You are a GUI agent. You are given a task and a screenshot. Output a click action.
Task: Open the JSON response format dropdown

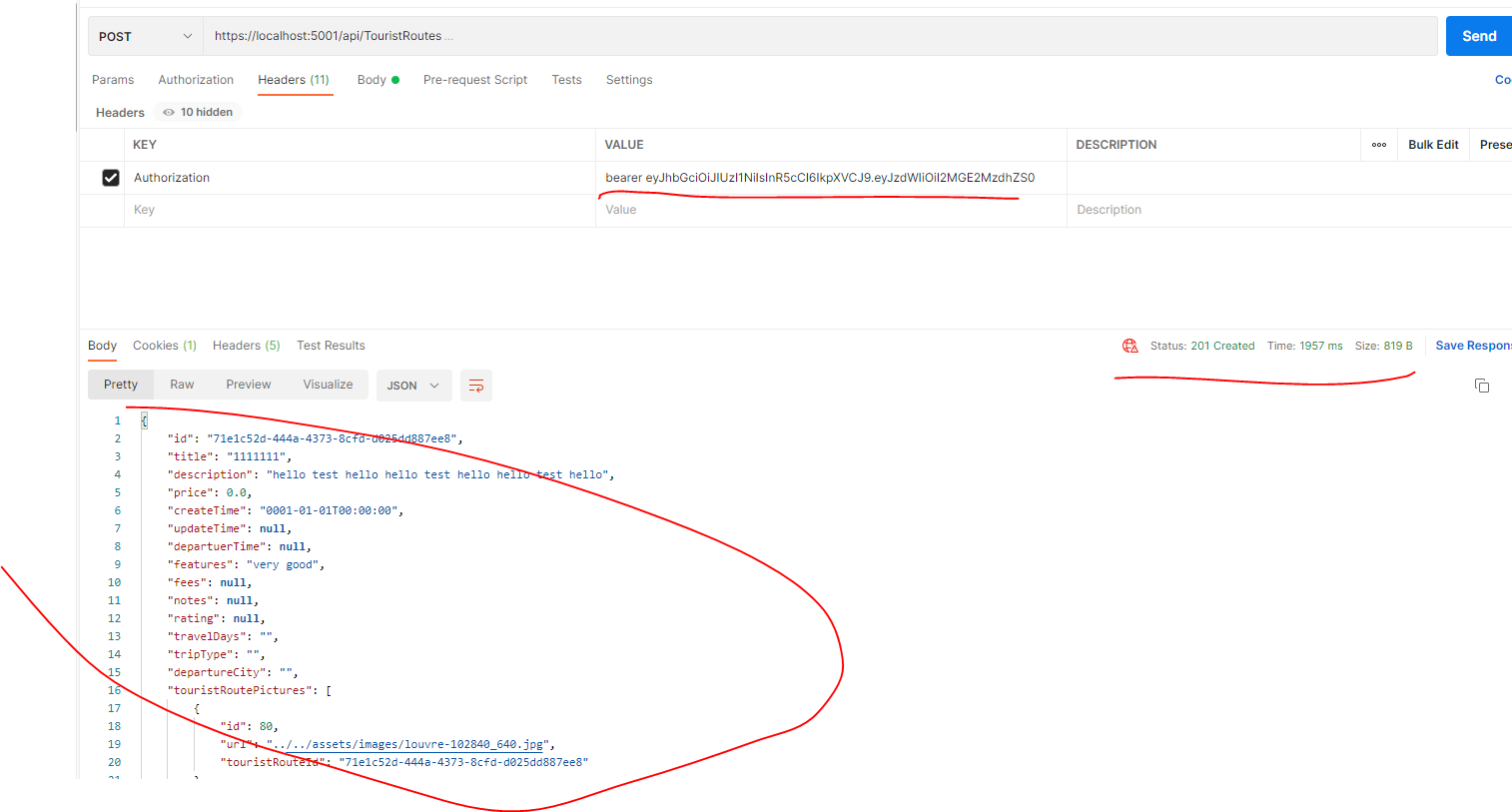[x=413, y=385]
